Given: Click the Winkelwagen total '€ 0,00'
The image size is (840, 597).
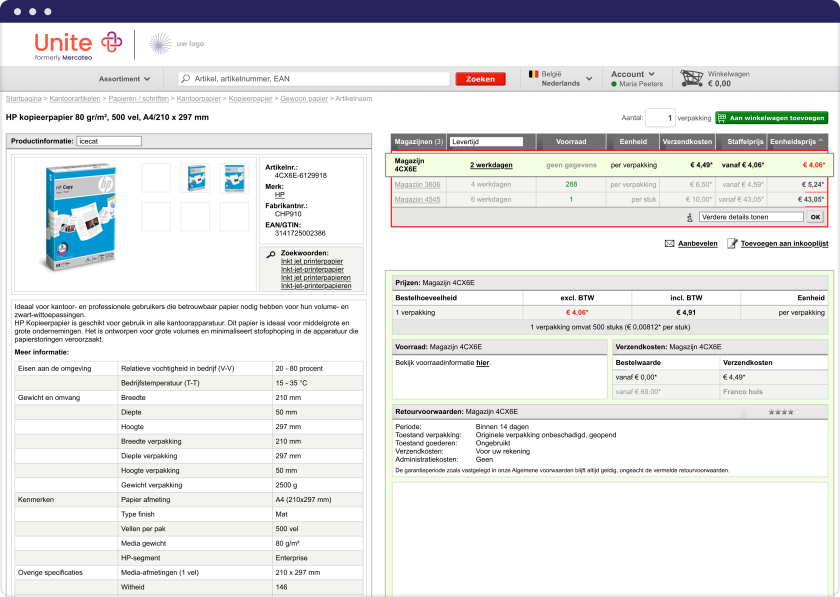Looking at the screenshot, I should tap(719, 84).
